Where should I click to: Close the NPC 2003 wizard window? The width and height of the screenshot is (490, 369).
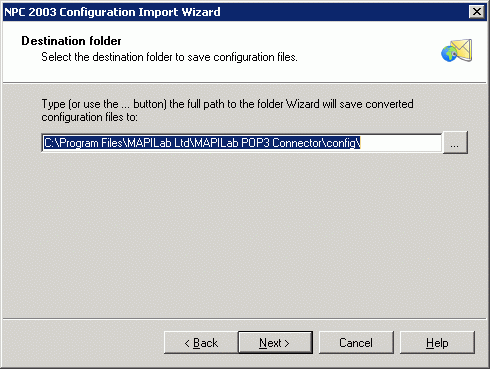point(477,12)
